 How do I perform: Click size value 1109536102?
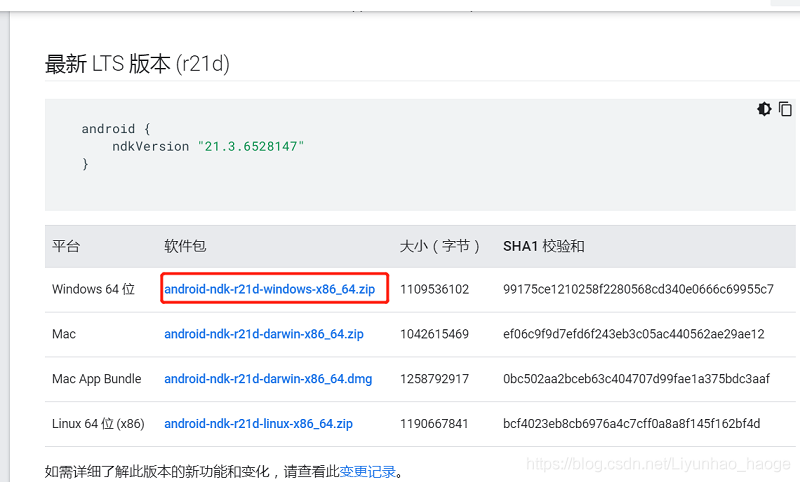click(x=434, y=289)
